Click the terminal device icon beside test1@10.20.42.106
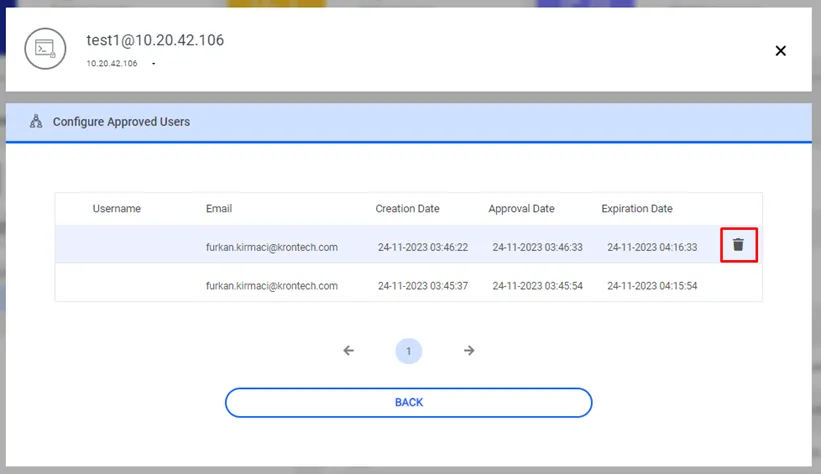821x474 pixels. 45,49
